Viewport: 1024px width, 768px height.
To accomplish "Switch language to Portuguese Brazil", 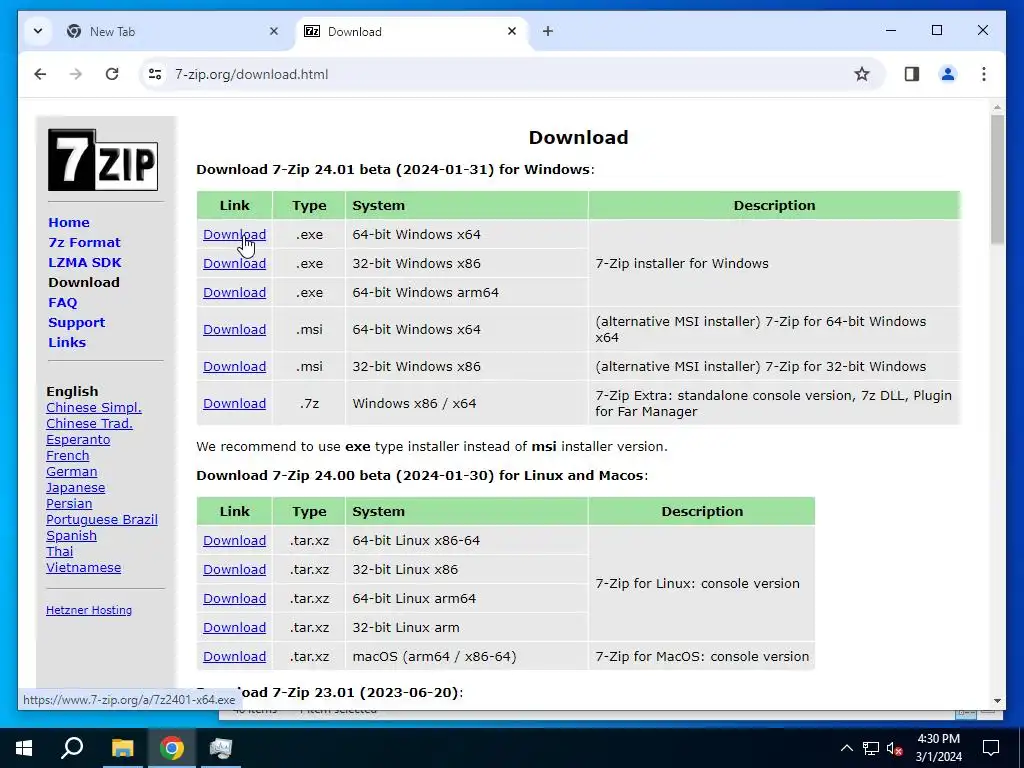I will pos(102,520).
